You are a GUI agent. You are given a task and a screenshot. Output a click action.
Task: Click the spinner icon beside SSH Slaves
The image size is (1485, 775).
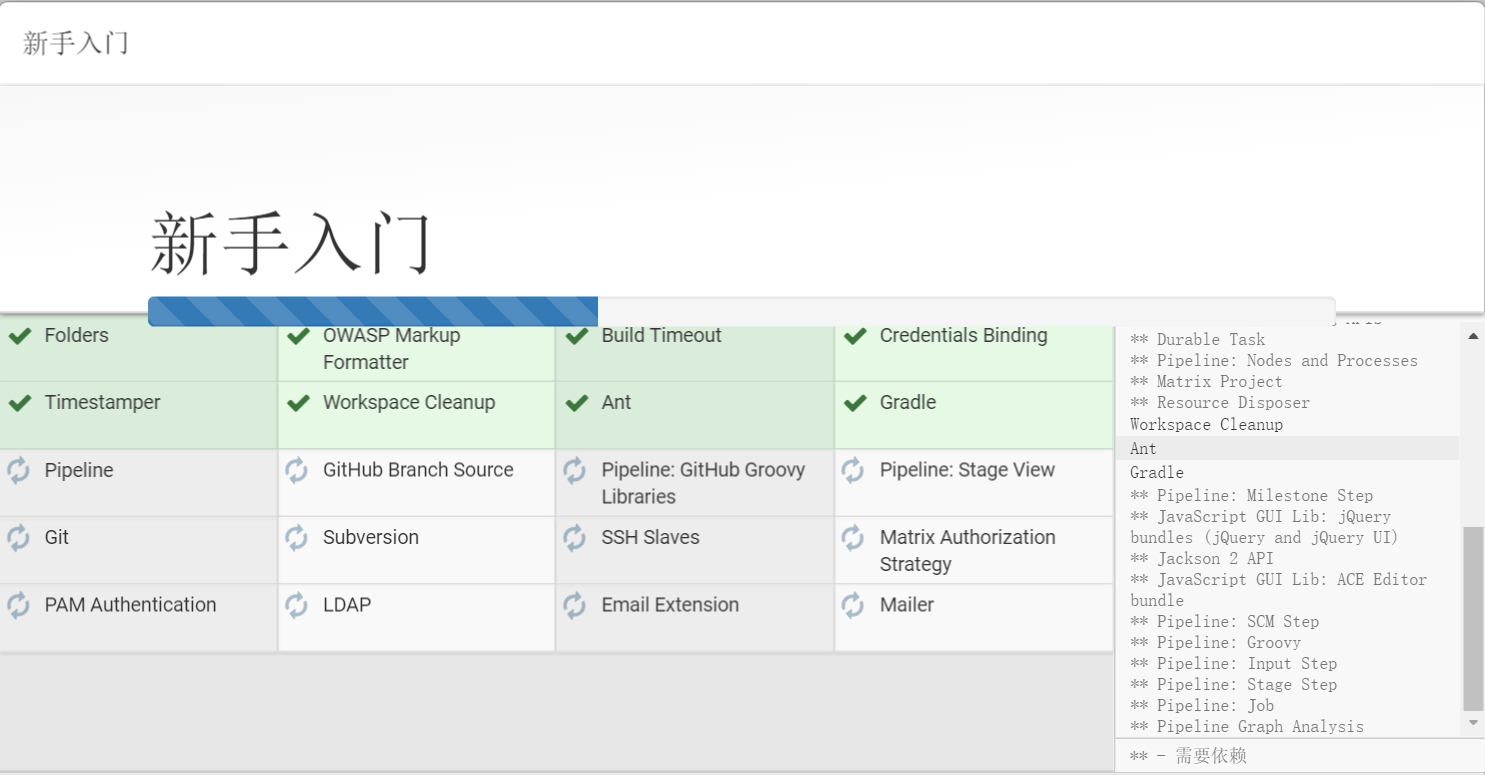(575, 538)
